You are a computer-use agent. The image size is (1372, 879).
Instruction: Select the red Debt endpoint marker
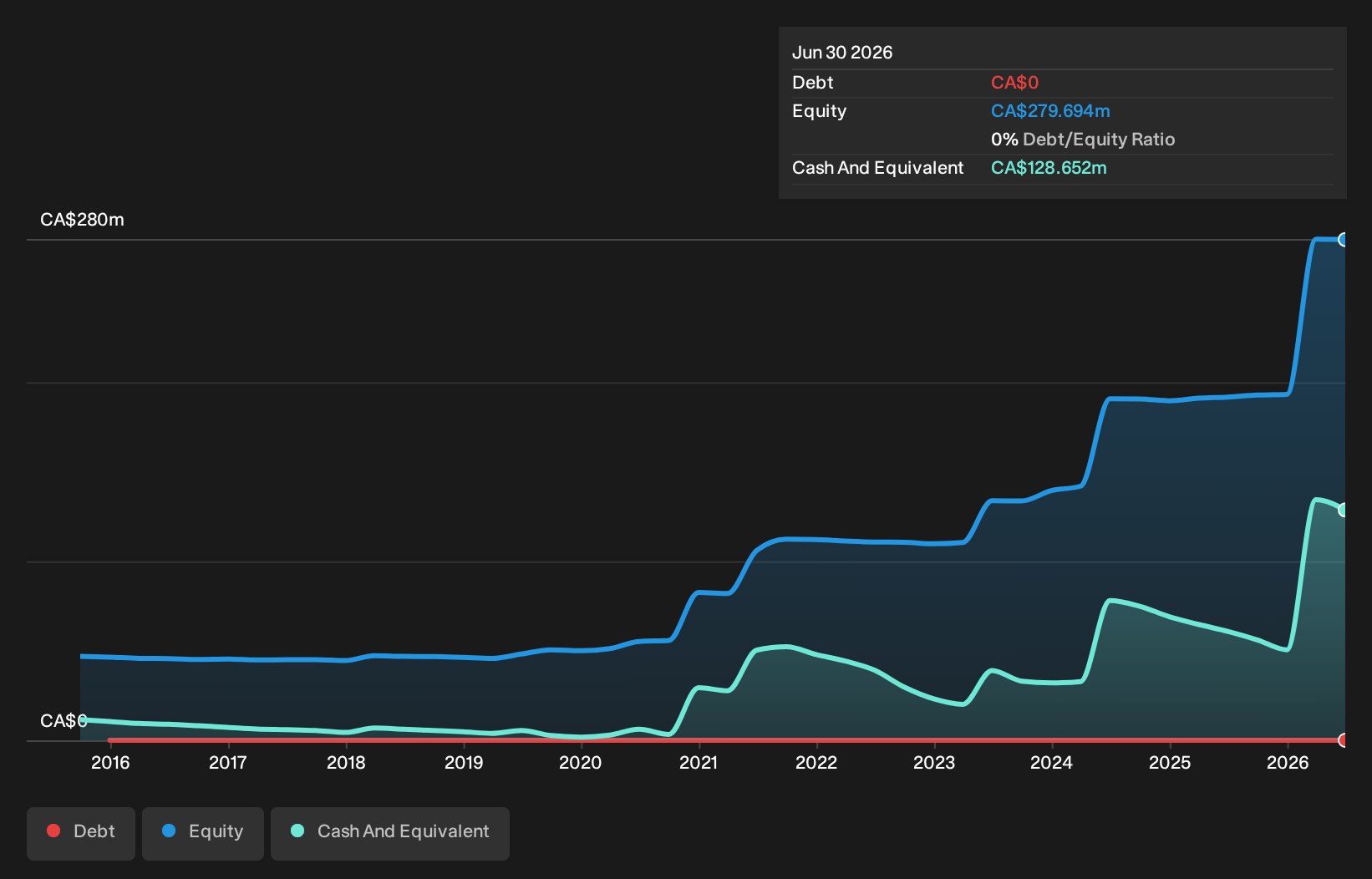point(1344,740)
